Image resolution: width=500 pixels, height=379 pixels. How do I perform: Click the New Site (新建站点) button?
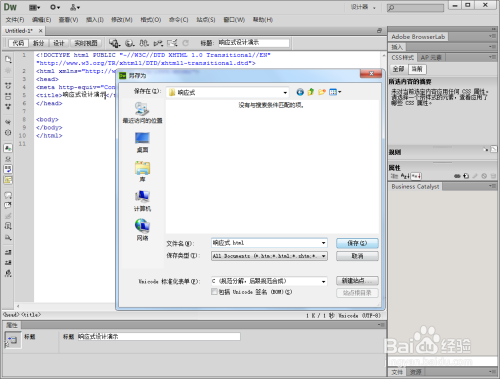357,281
